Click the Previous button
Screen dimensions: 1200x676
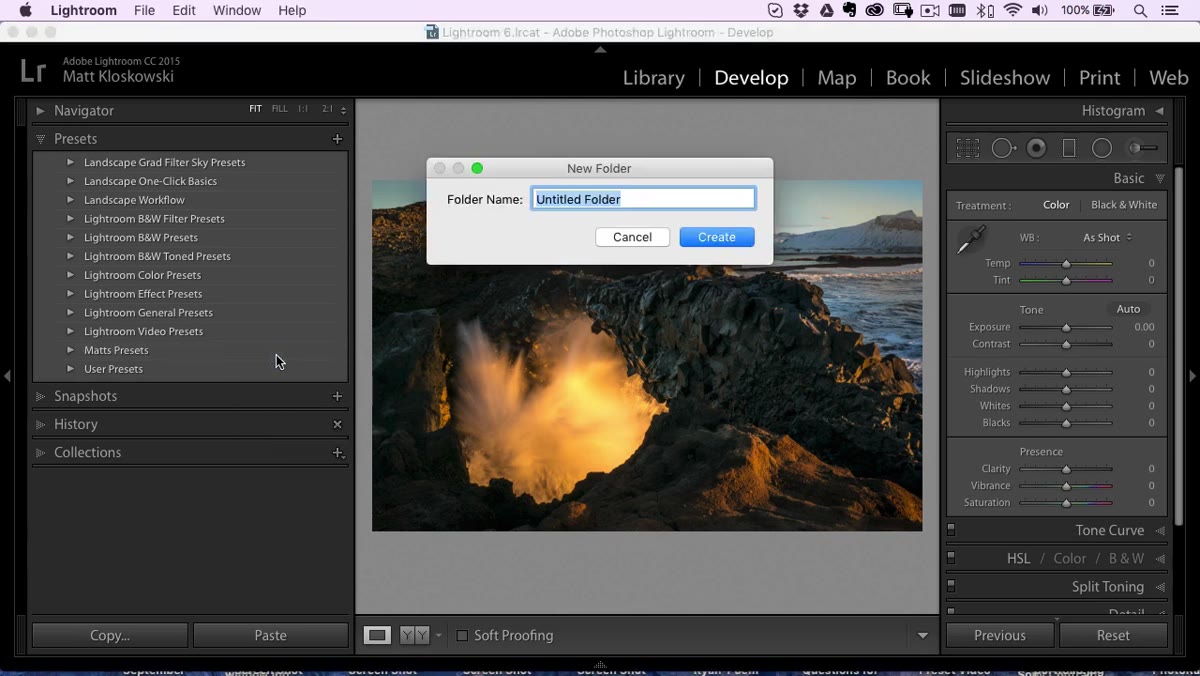(x=1000, y=635)
